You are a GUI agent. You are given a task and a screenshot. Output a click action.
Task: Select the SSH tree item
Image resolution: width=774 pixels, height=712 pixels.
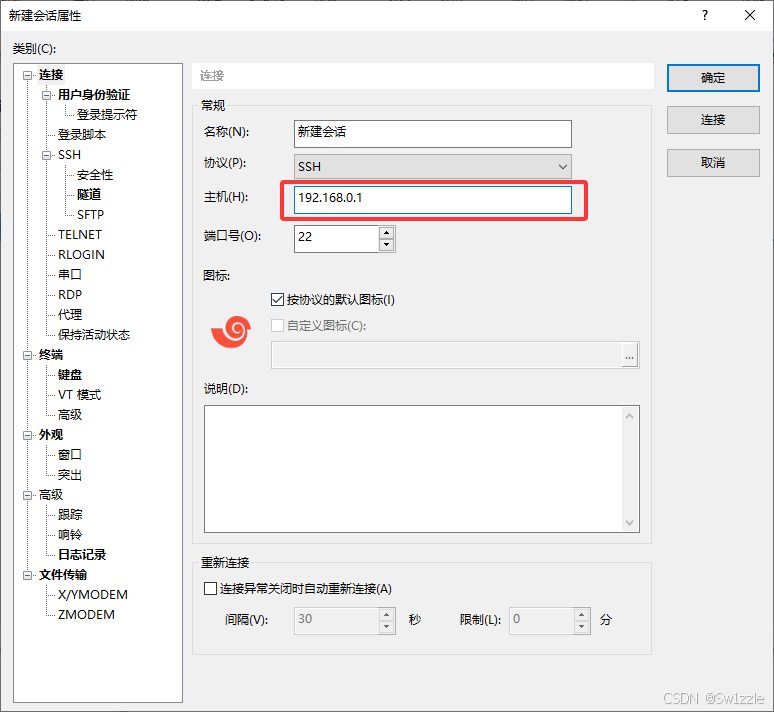69,155
